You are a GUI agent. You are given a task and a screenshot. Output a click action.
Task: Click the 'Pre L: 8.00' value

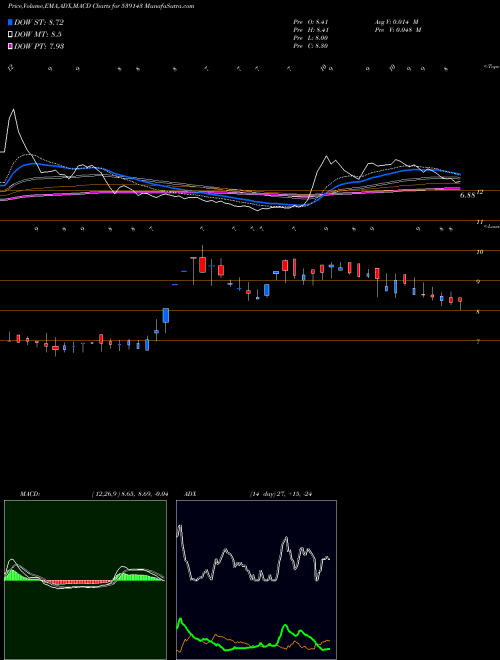click(x=311, y=38)
